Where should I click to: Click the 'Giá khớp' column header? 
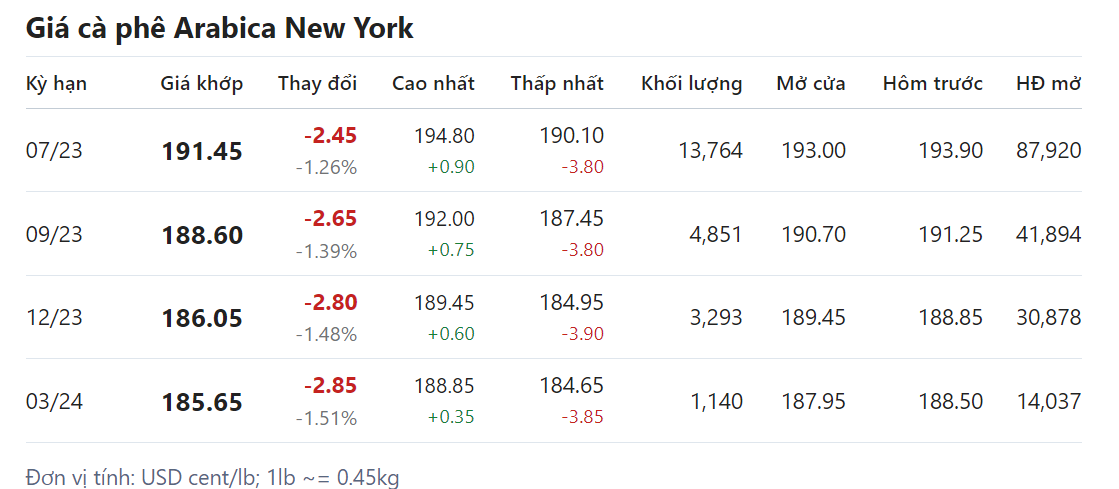201,84
